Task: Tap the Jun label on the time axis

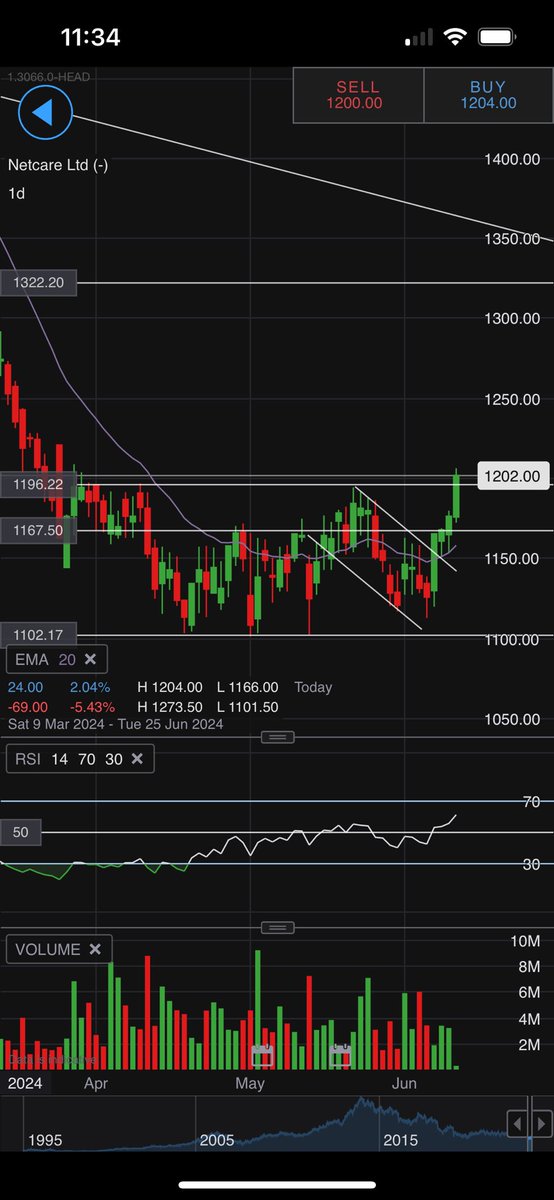Action: [x=404, y=1083]
